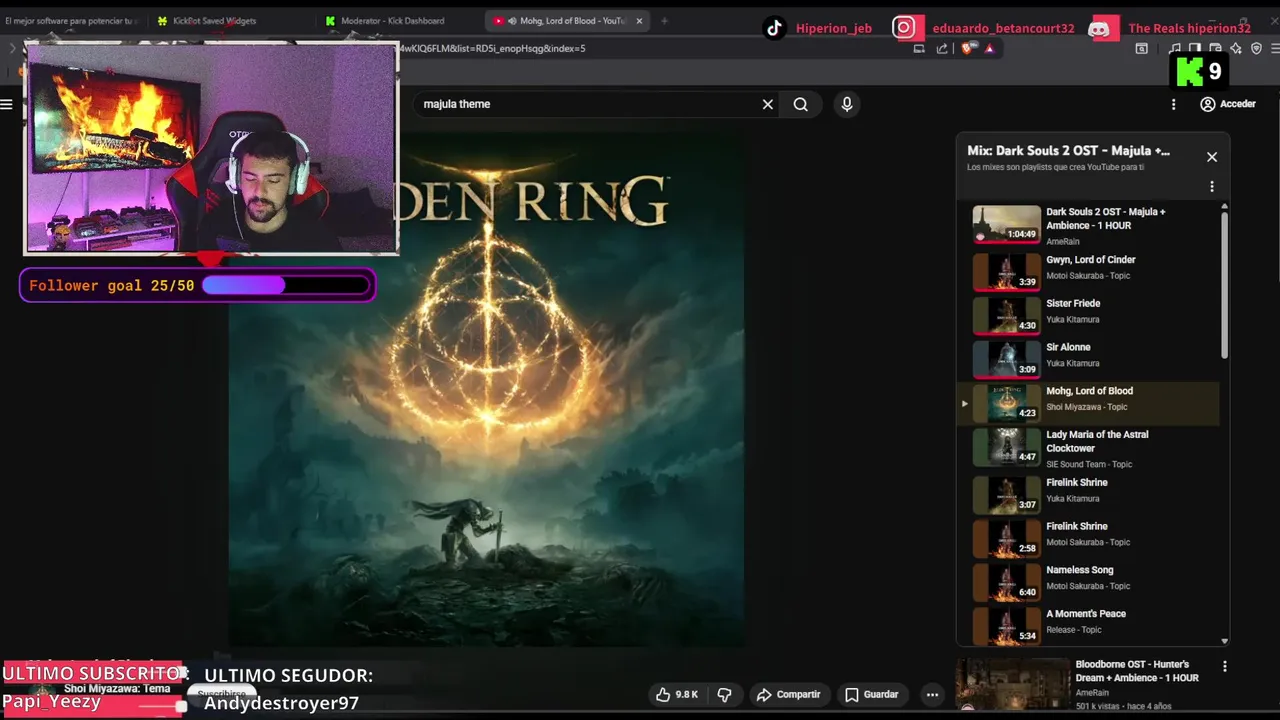Click the Elden Ring video player
The width and height of the screenshot is (1280, 720).
point(486,390)
